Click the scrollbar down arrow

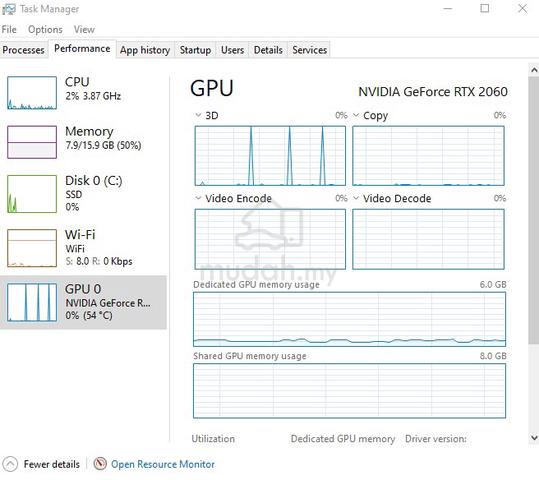tap(534, 438)
